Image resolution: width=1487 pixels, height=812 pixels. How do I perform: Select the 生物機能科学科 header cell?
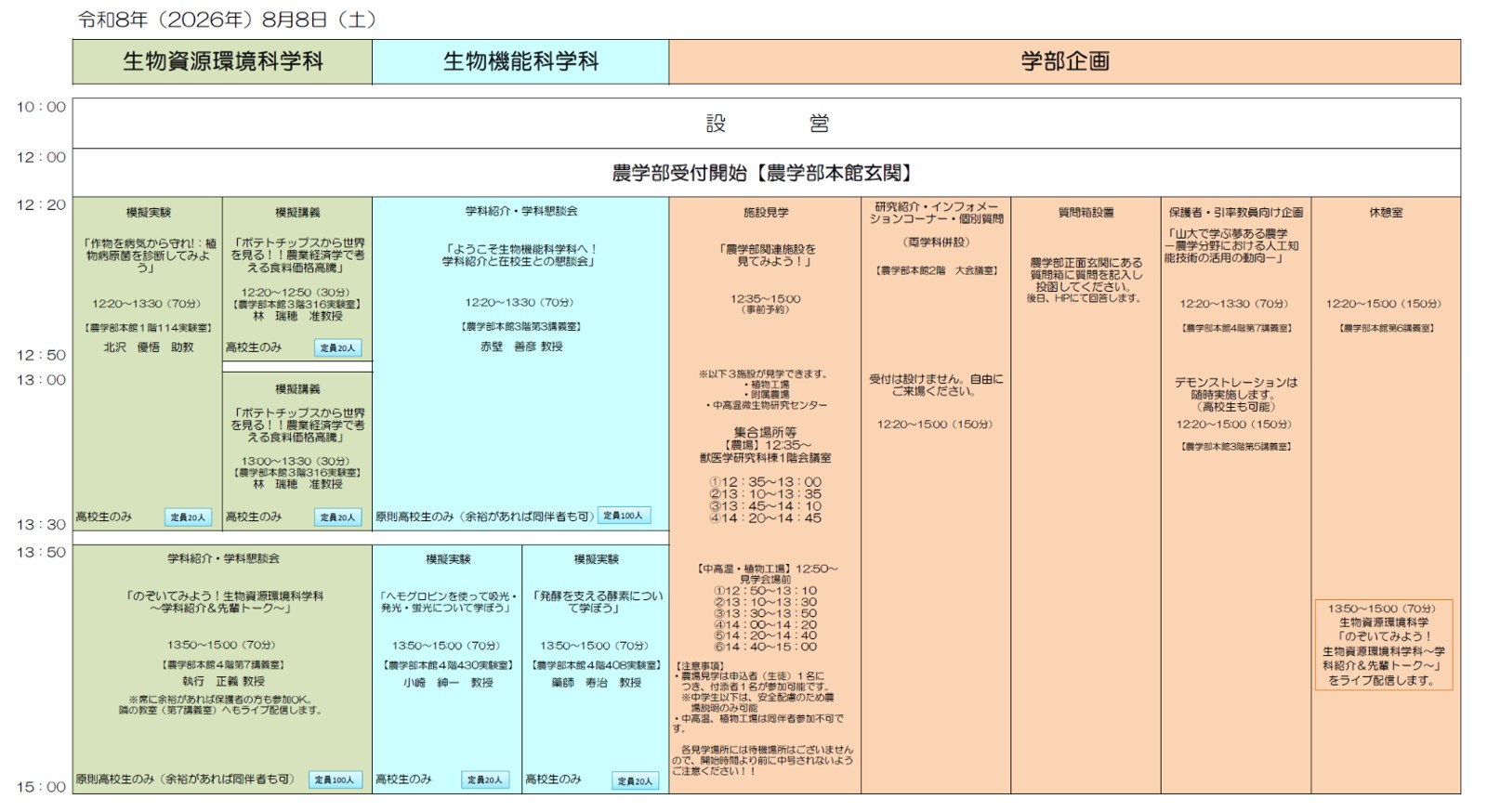[x=520, y=62]
